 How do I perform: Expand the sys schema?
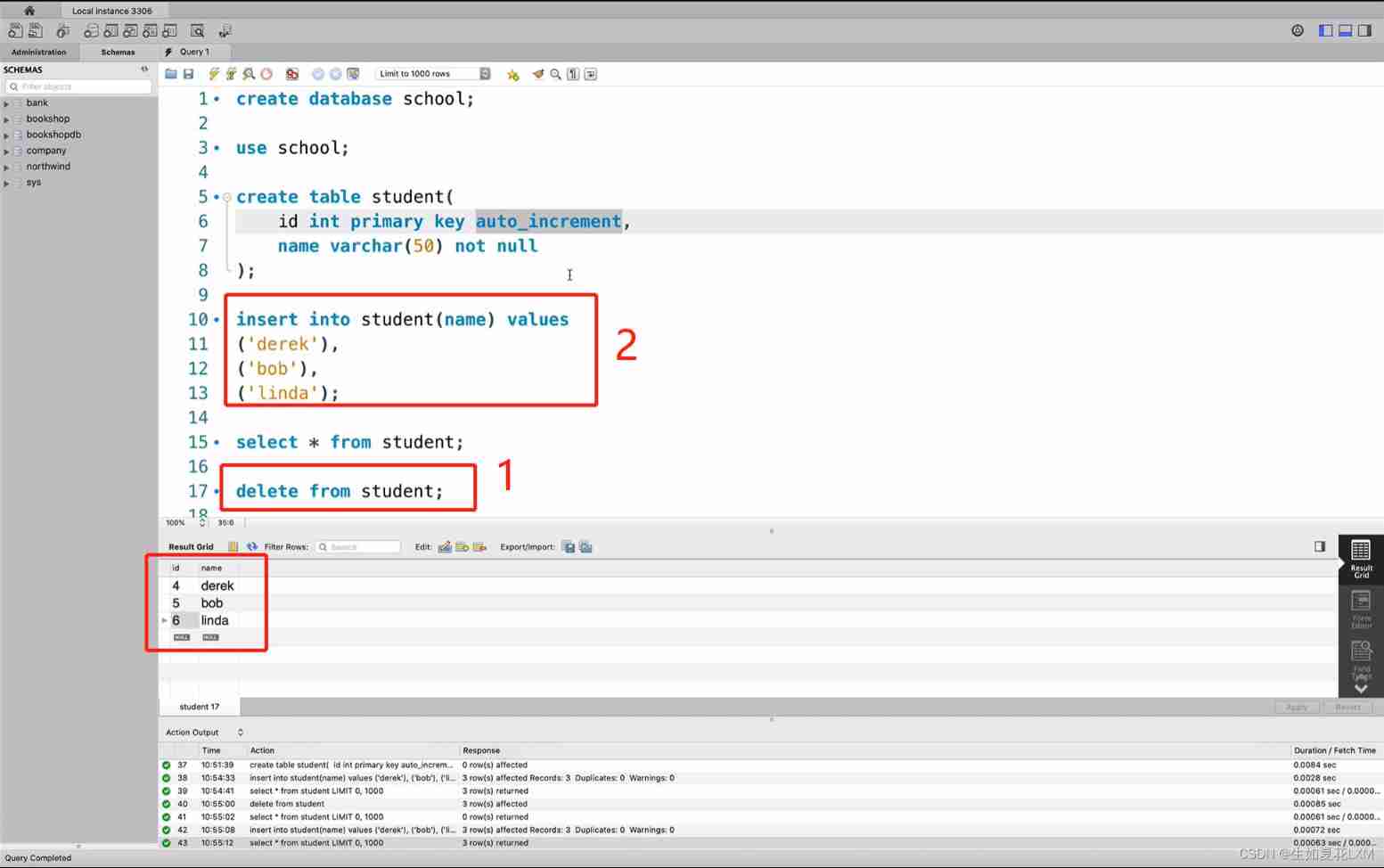(6, 184)
